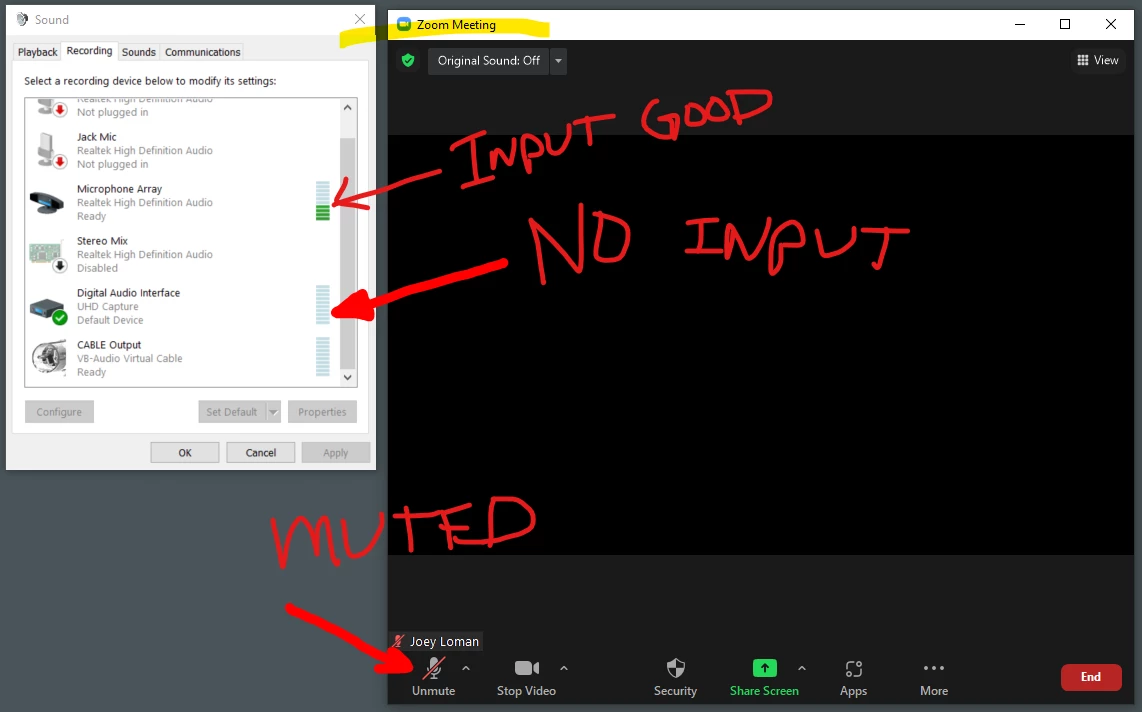Viewport: 1142px width, 712px height.
Task: Minimize the Zoom Meeting window
Action: point(1020,25)
